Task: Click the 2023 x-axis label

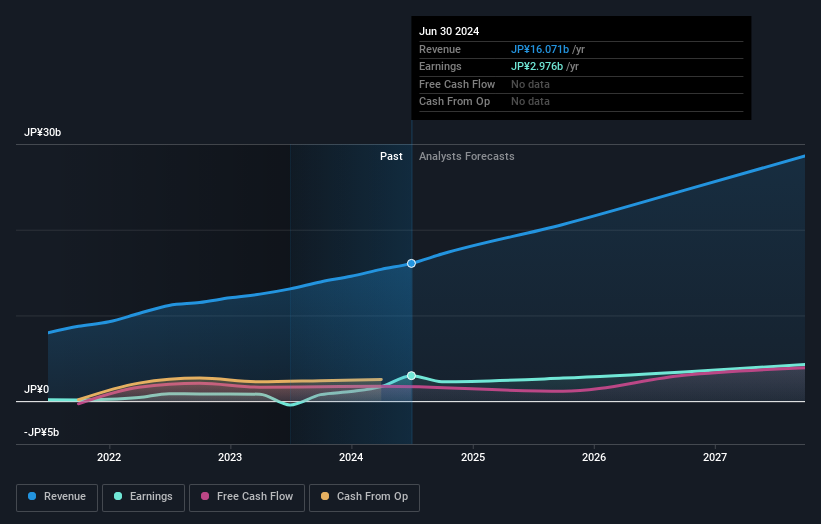Action: click(230, 457)
